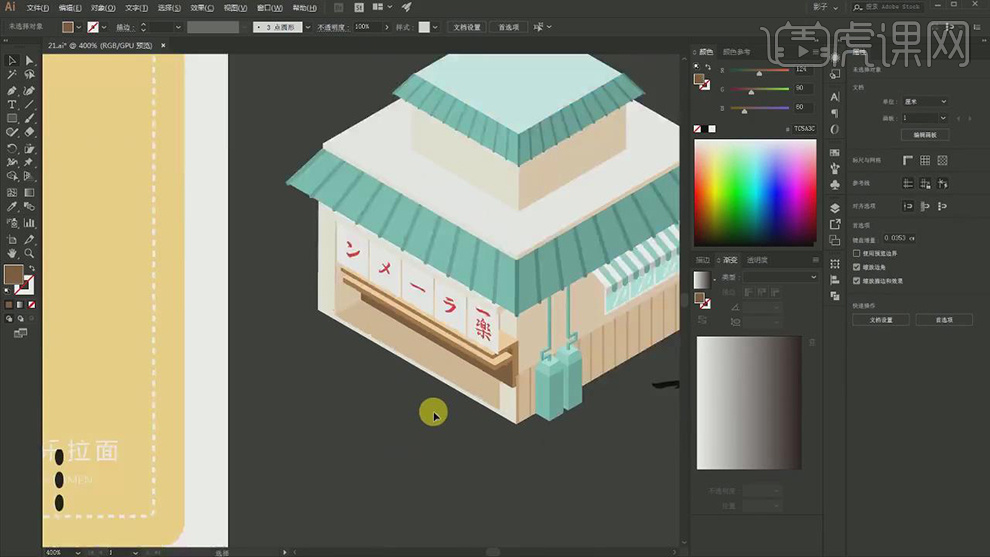Choose the Zoom magnifier tool
Viewport: 990px width, 557px height.
coord(29,254)
